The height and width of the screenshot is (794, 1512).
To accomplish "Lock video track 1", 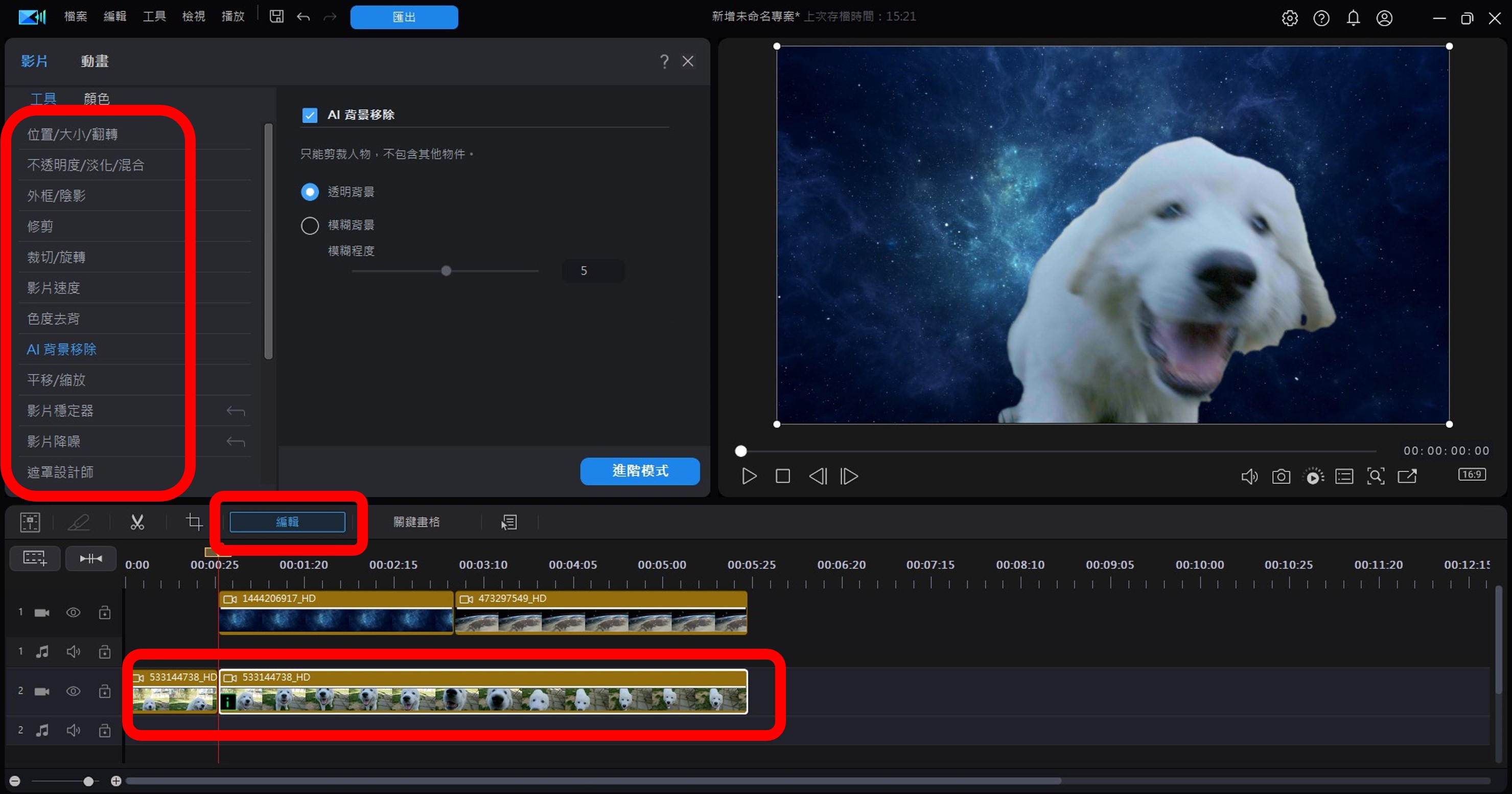I will tap(104, 612).
